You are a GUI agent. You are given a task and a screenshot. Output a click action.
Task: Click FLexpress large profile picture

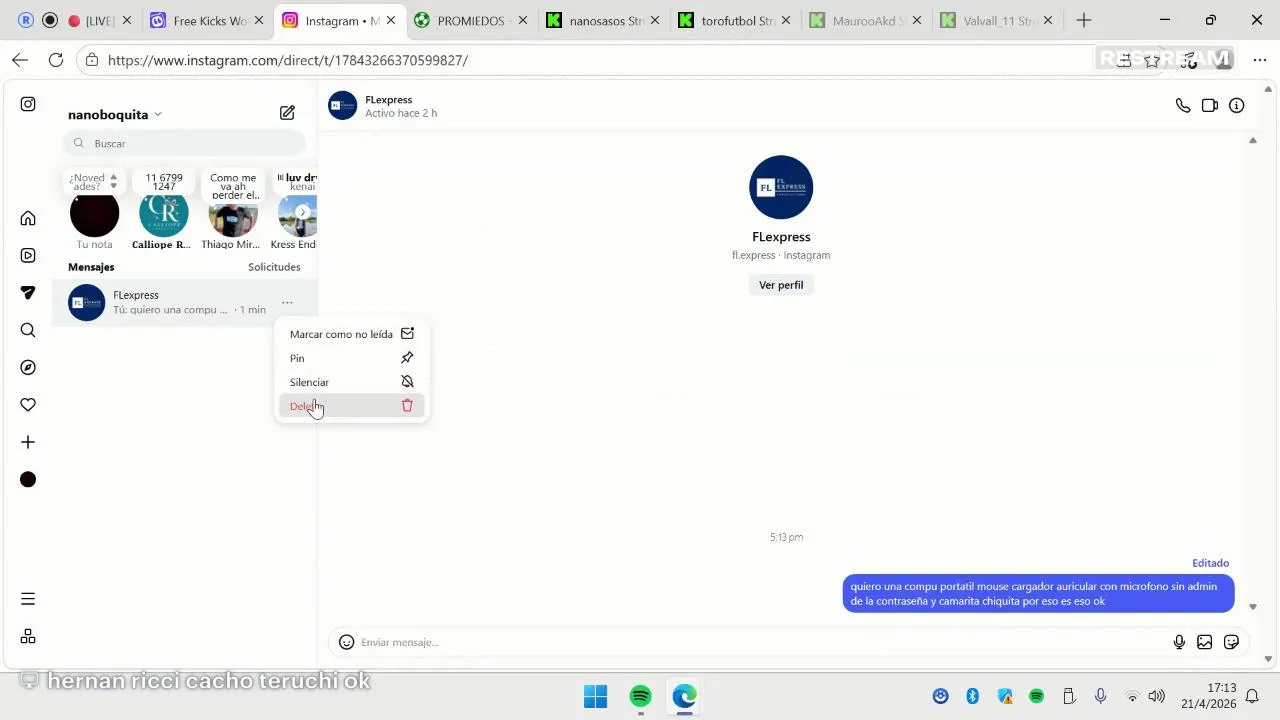[781, 187]
